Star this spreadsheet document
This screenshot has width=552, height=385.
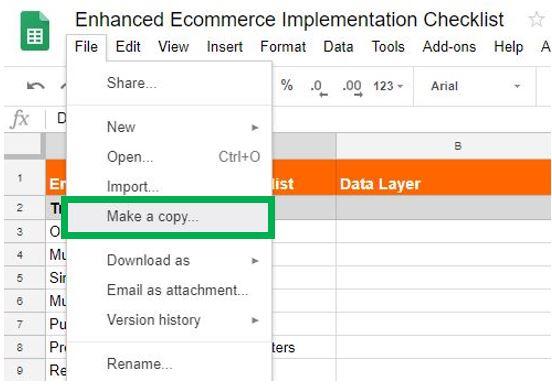click(536, 19)
